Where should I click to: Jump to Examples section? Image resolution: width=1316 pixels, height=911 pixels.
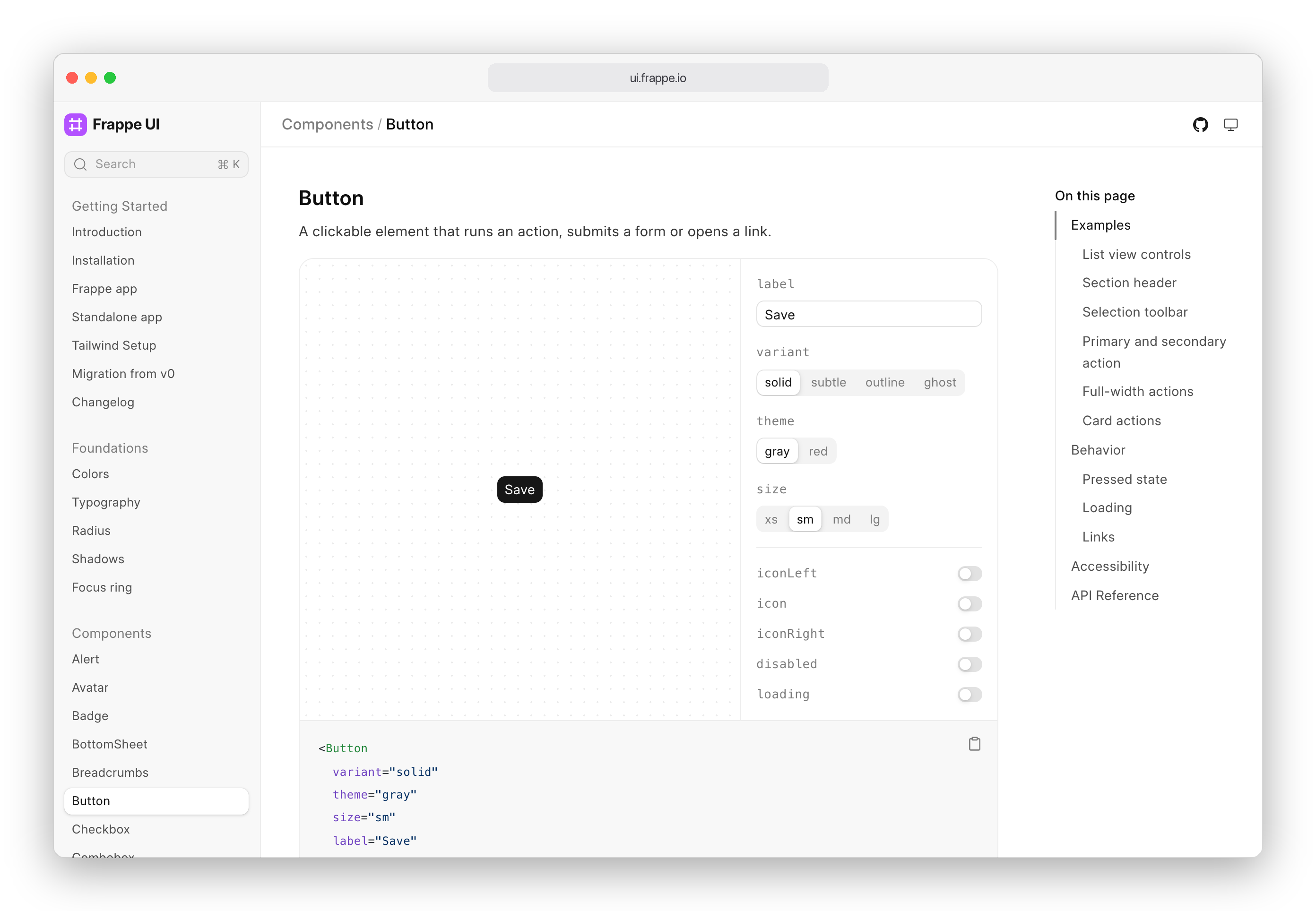[x=1100, y=225]
